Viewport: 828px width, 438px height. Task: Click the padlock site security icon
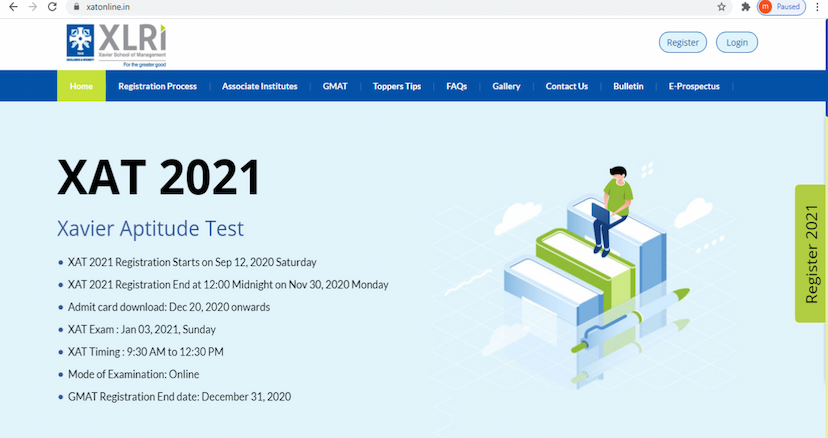77,7
